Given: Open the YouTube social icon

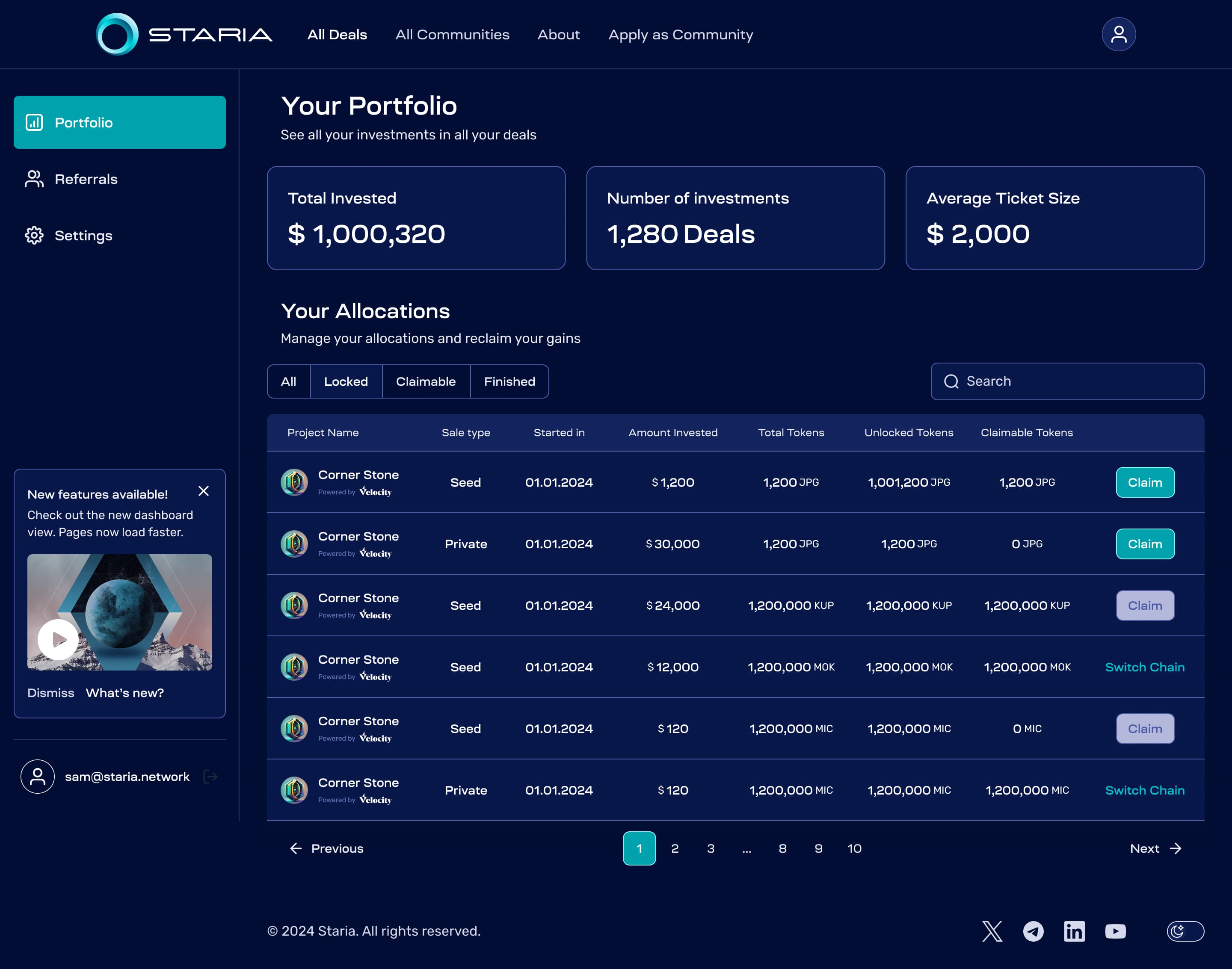Looking at the screenshot, I should click(x=1115, y=931).
